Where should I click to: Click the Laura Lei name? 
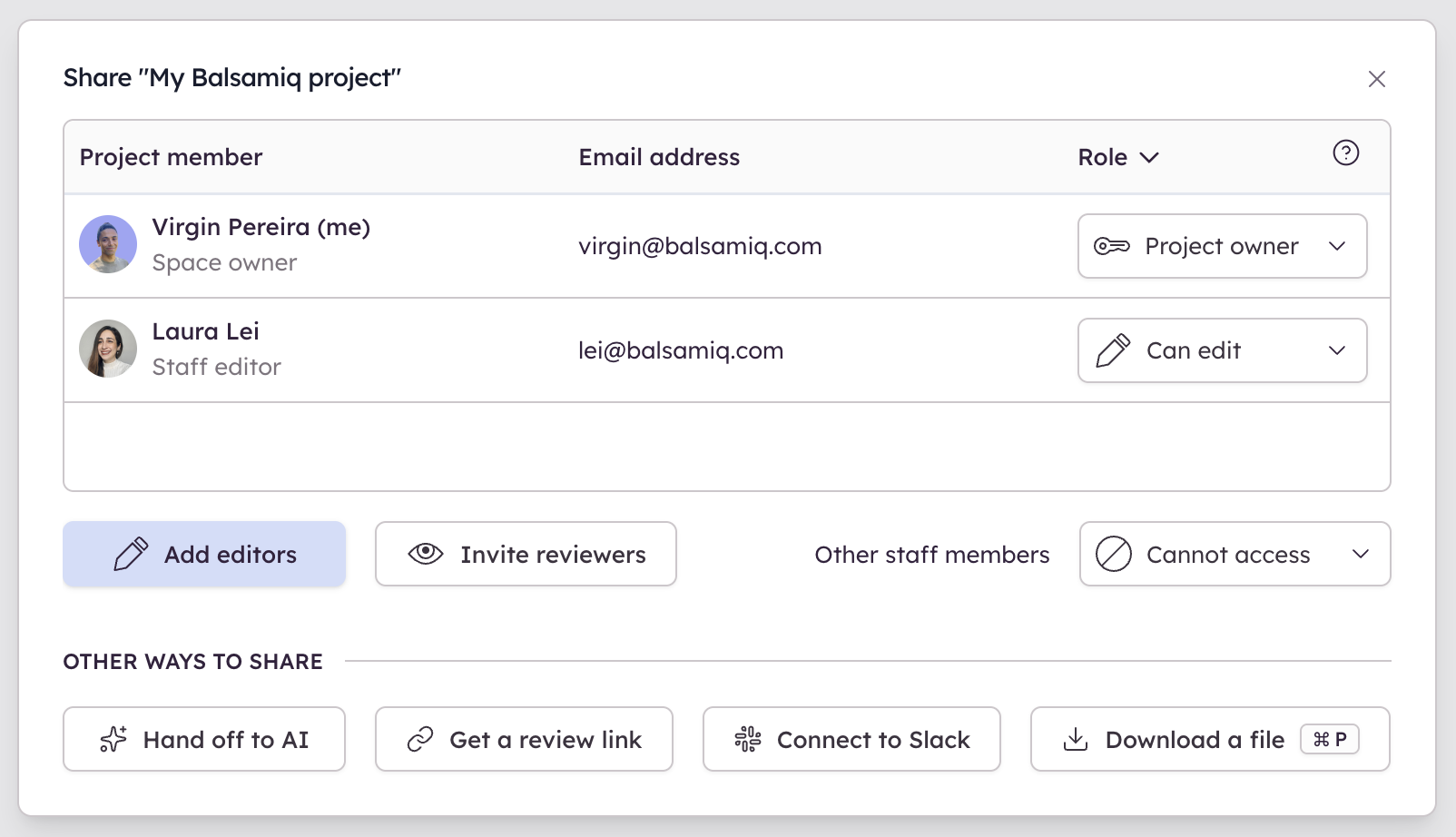tap(205, 331)
